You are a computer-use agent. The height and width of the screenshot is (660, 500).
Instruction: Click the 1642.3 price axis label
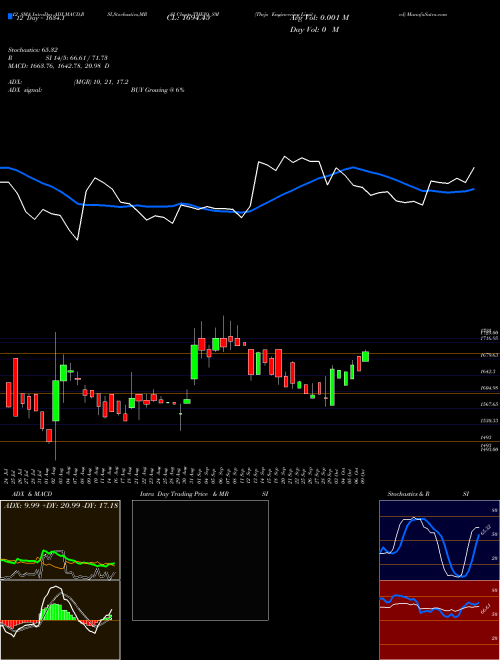[x=489, y=371]
